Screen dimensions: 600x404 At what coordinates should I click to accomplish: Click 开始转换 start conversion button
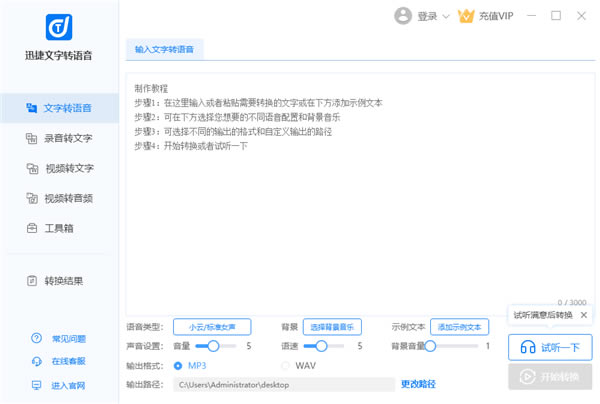click(x=550, y=377)
